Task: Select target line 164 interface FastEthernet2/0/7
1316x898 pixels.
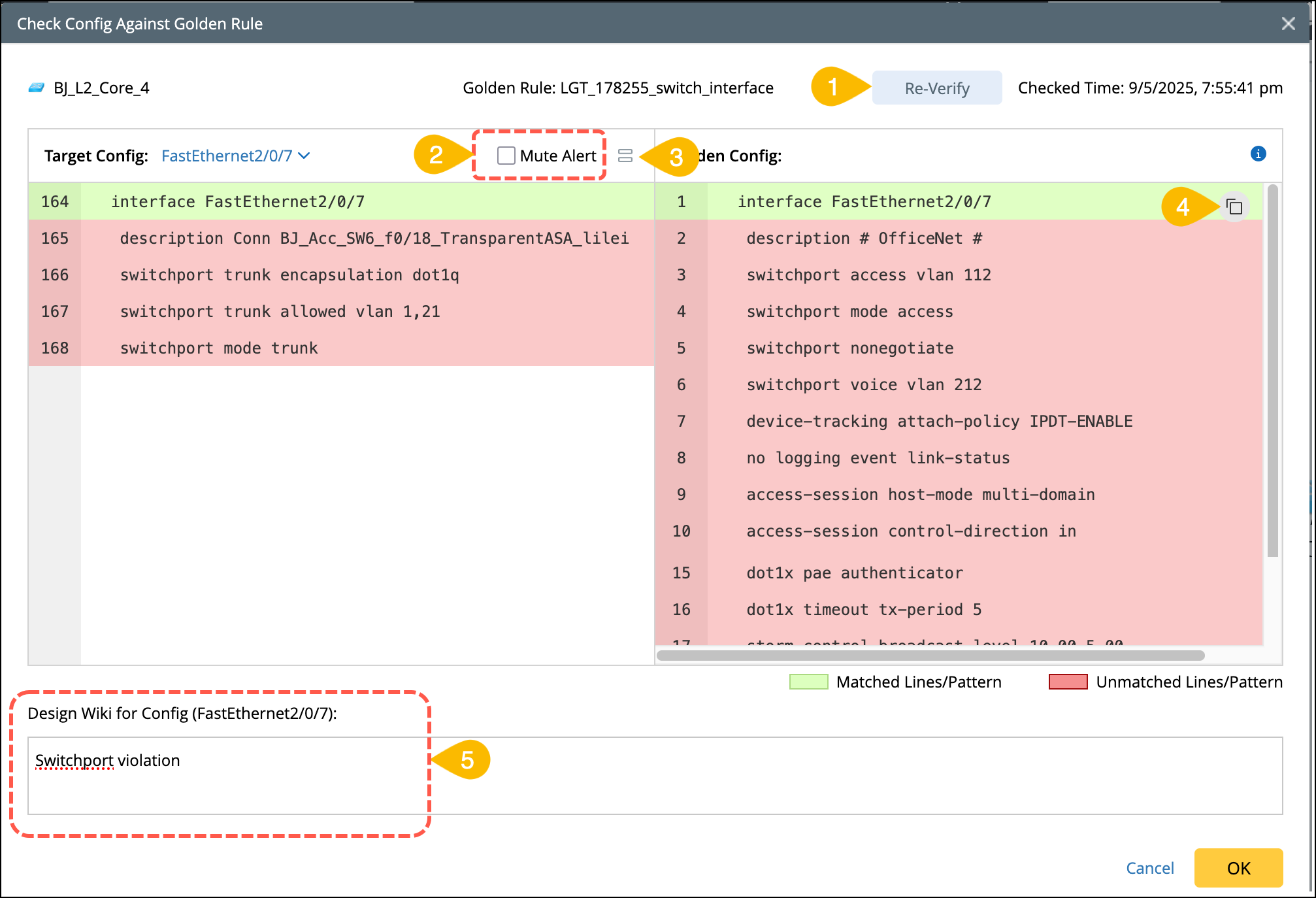Action: [x=238, y=201]
